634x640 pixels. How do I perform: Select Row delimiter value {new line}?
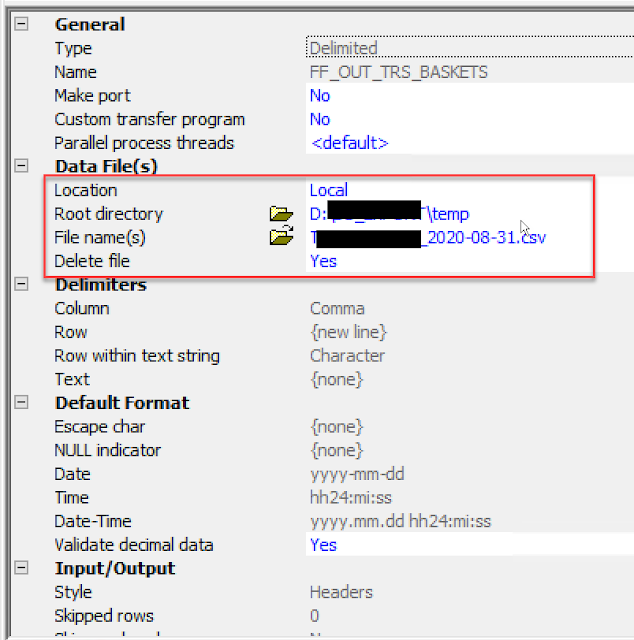[348, 332]
